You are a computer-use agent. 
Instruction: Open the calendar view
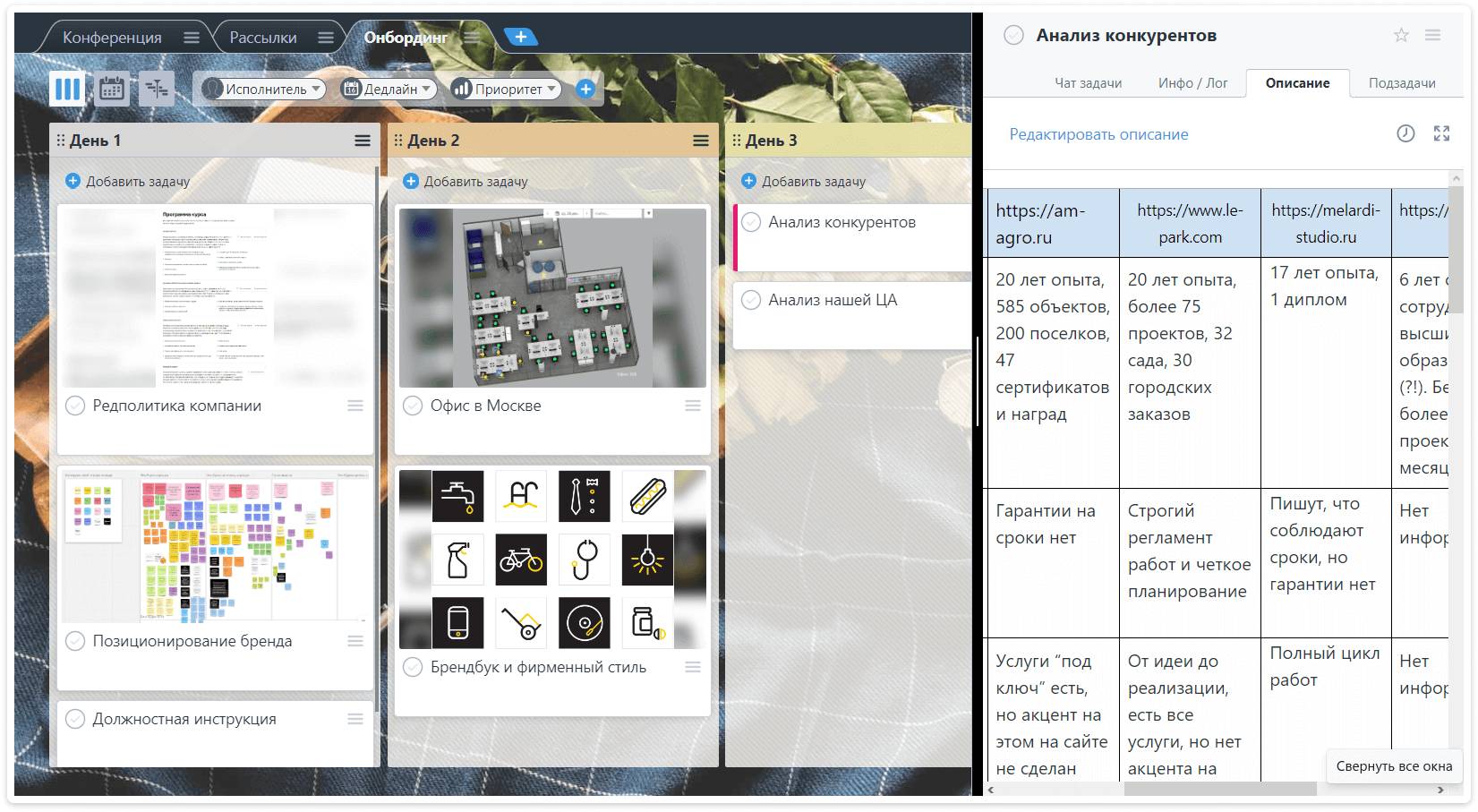(112, 89)
